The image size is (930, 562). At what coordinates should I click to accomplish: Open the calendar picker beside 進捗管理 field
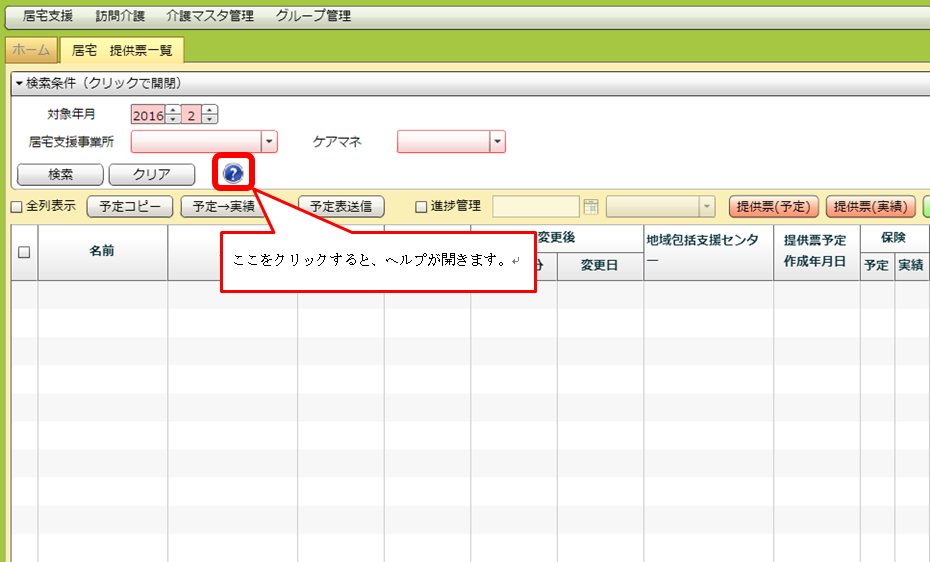(591, 206)
